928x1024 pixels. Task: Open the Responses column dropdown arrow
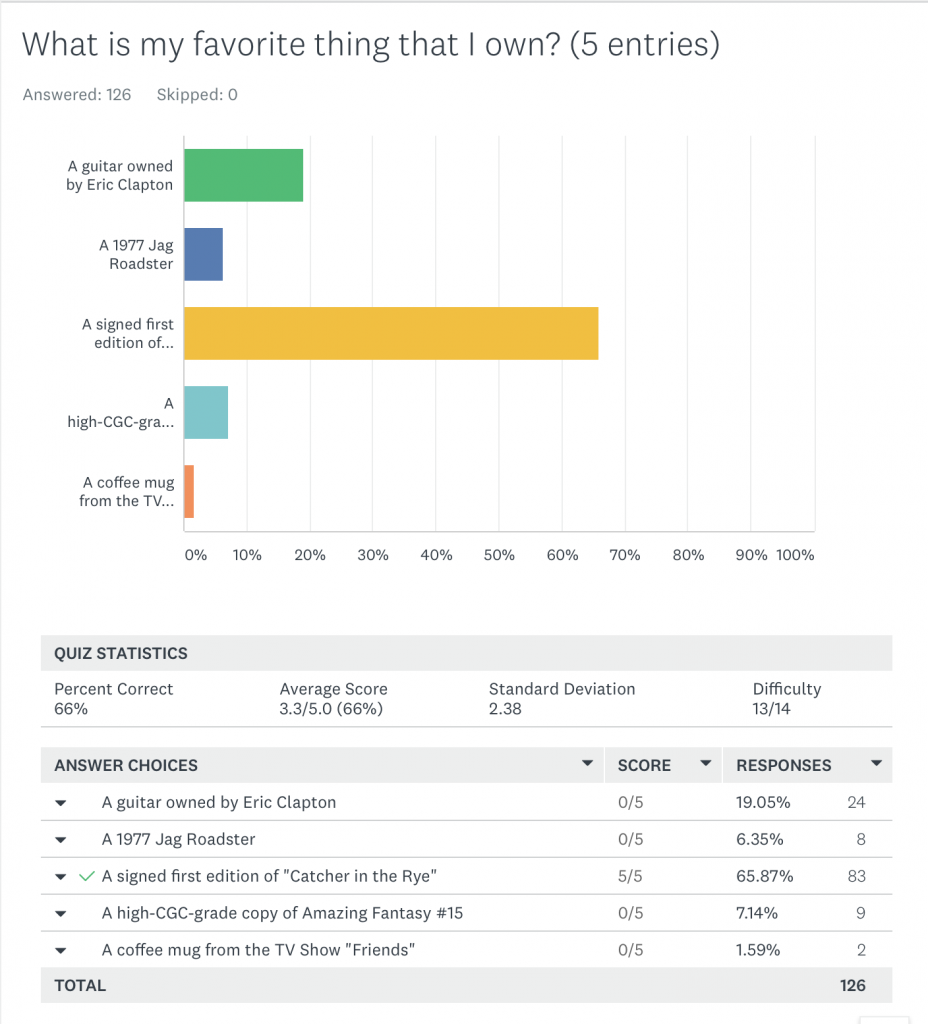coord(876,764)
